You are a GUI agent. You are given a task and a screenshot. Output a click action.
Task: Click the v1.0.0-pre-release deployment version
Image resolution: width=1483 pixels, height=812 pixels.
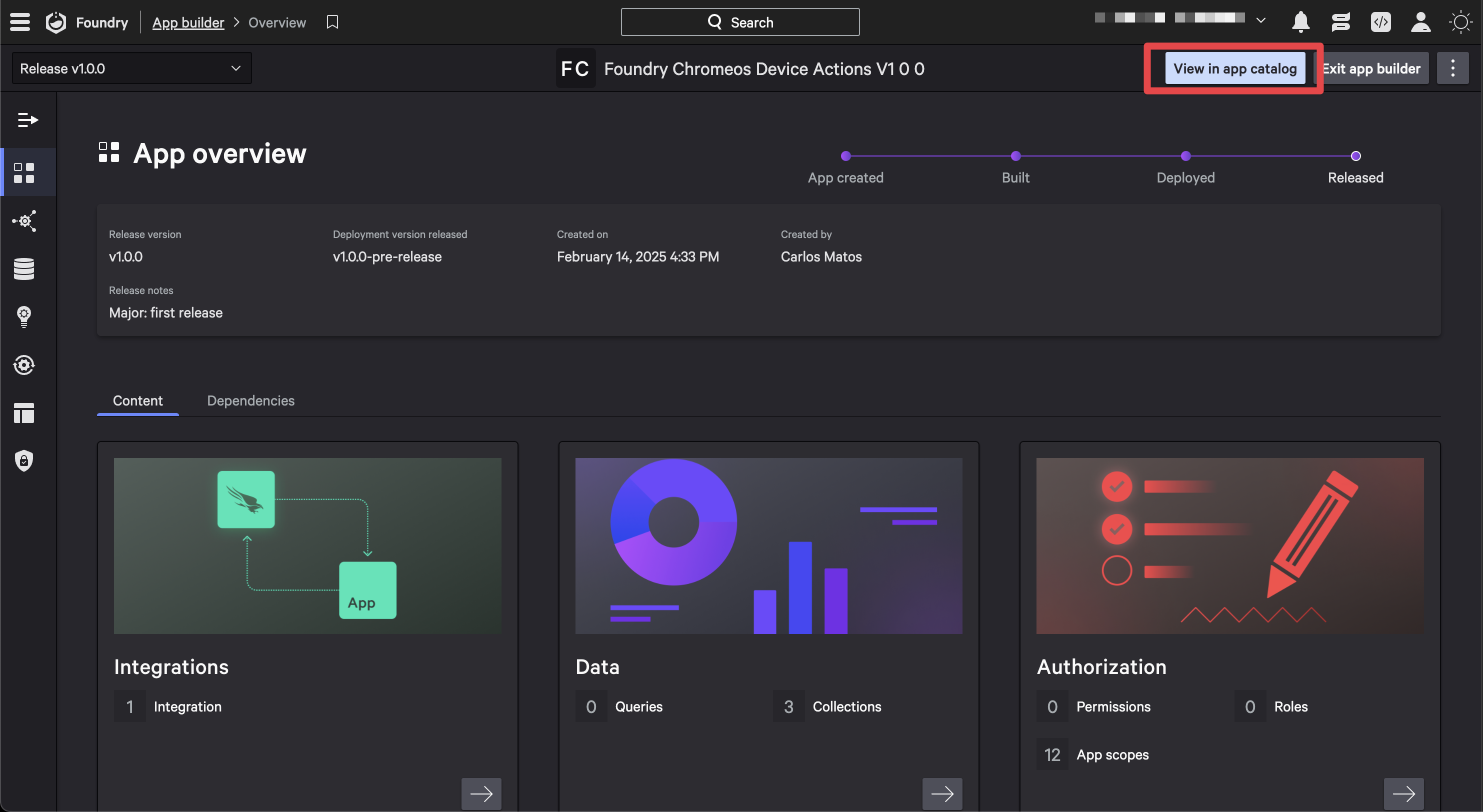pos(387,256)
